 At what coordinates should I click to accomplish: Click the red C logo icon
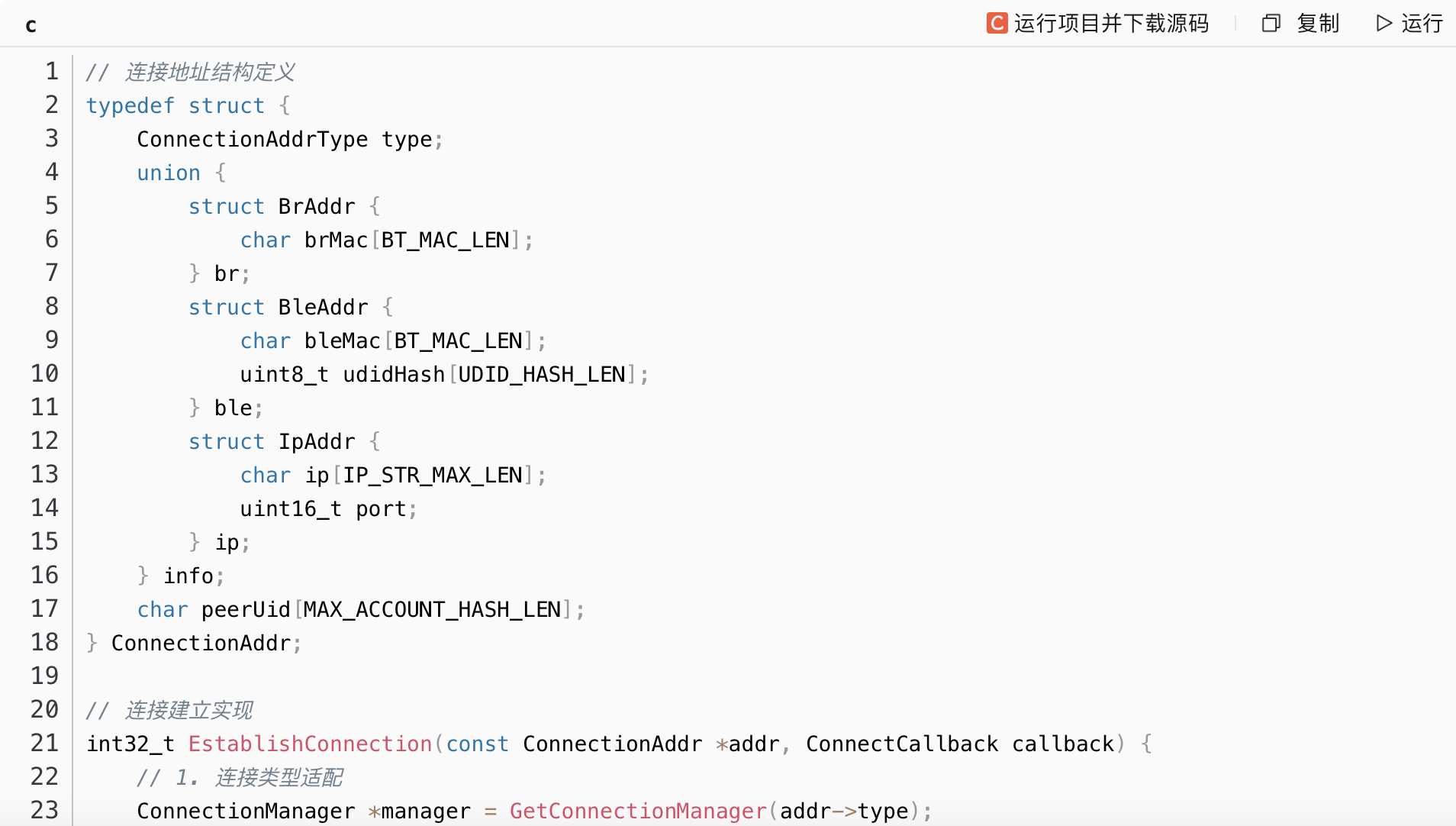point(997,24)
